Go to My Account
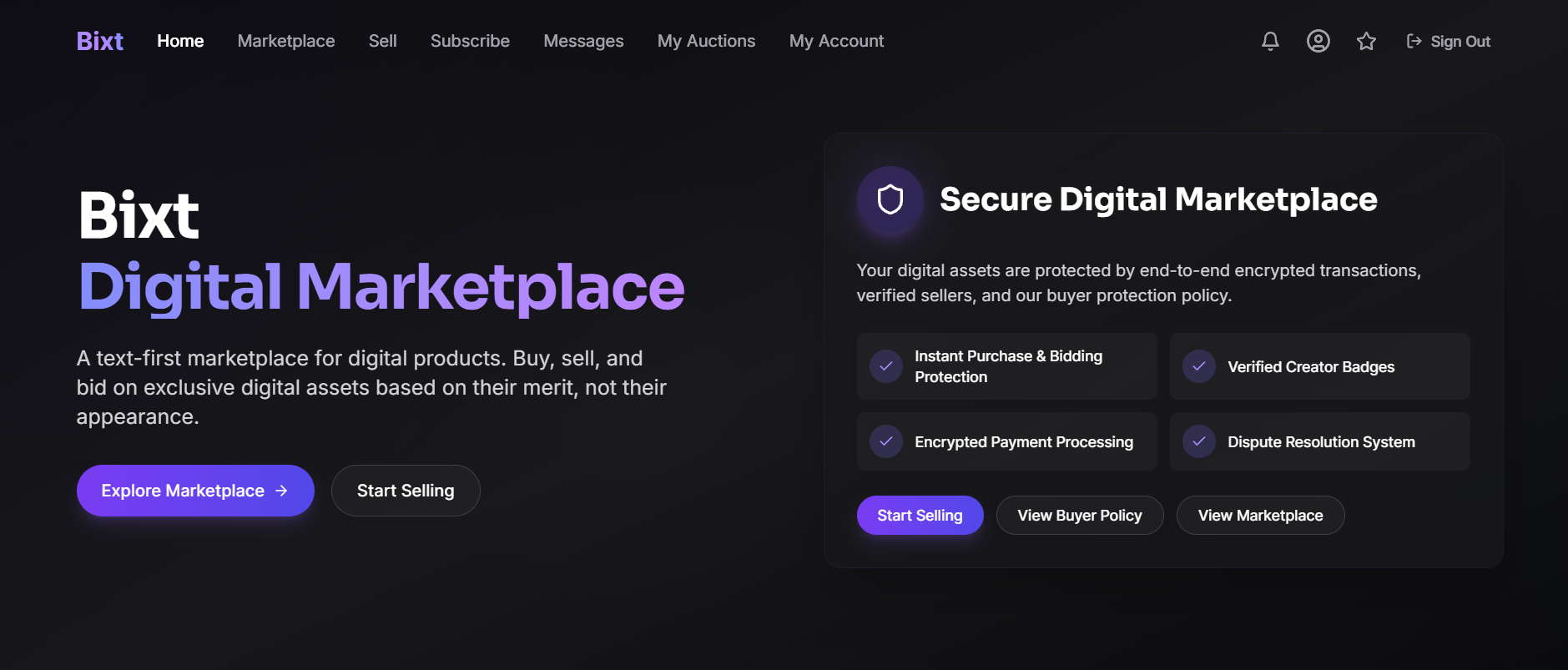The height and width of the screenshot is (670, 1568). click(836, 41)
